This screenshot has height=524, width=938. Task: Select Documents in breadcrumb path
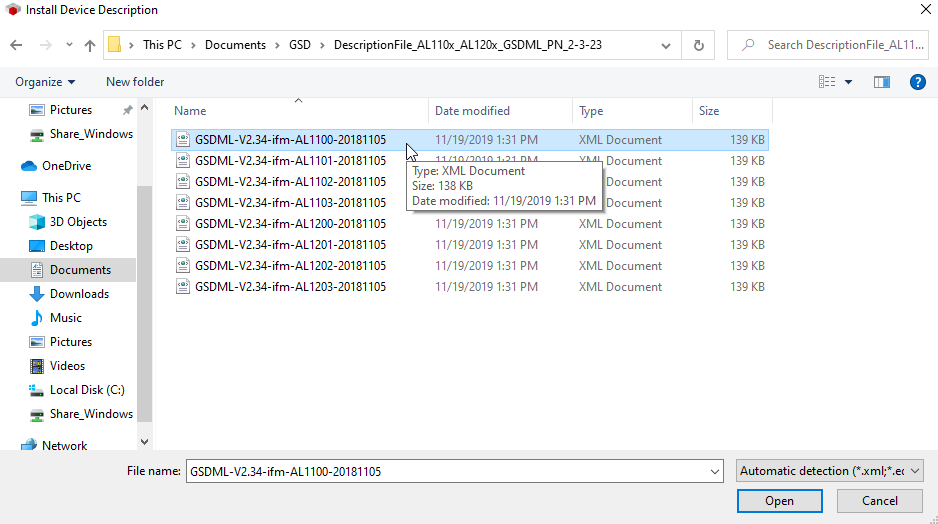(235, 45)
